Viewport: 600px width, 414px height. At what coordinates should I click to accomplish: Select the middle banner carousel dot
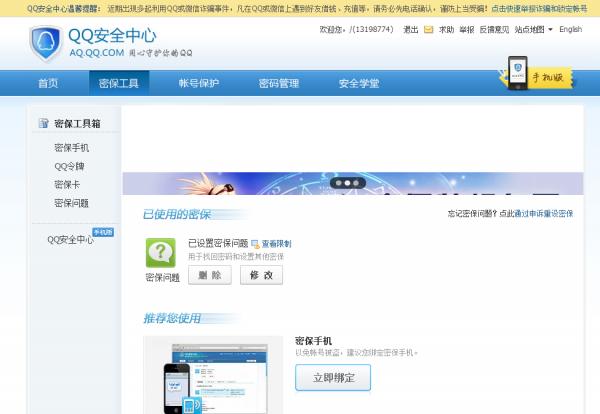347,183
